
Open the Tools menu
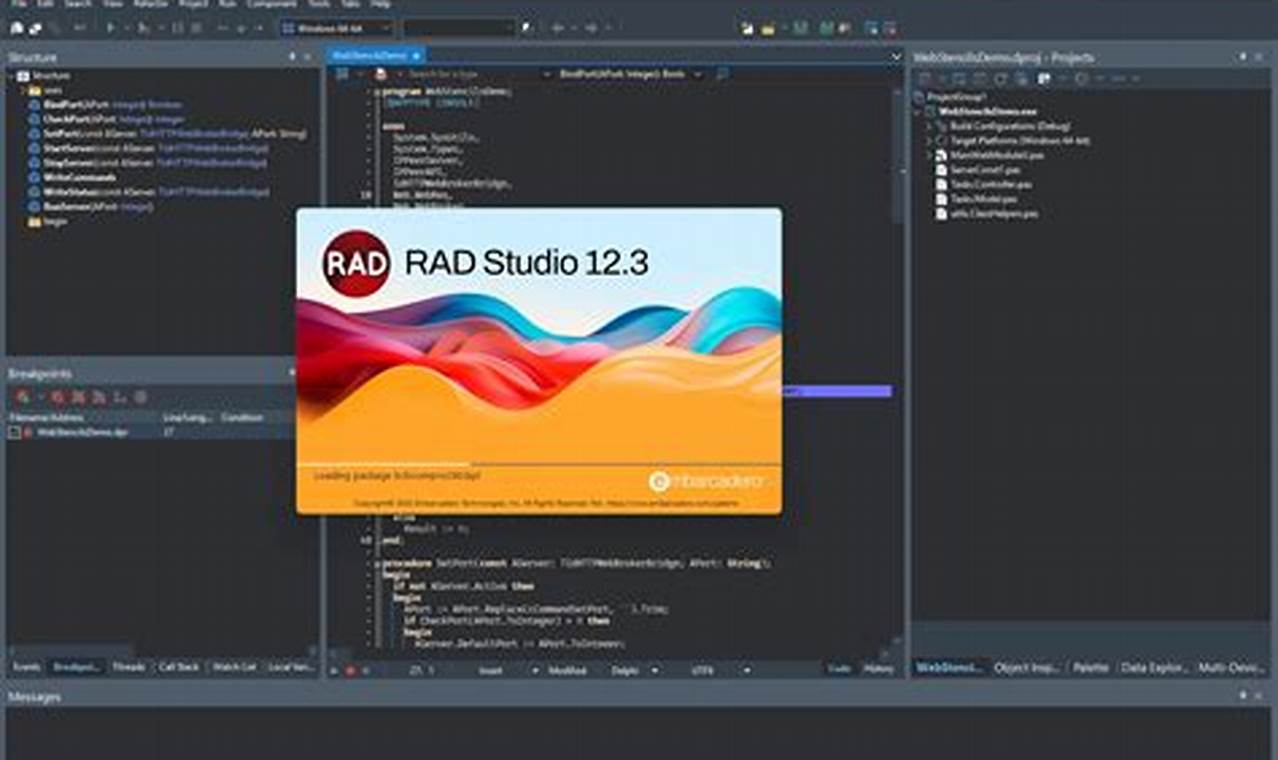click(316, 4)
